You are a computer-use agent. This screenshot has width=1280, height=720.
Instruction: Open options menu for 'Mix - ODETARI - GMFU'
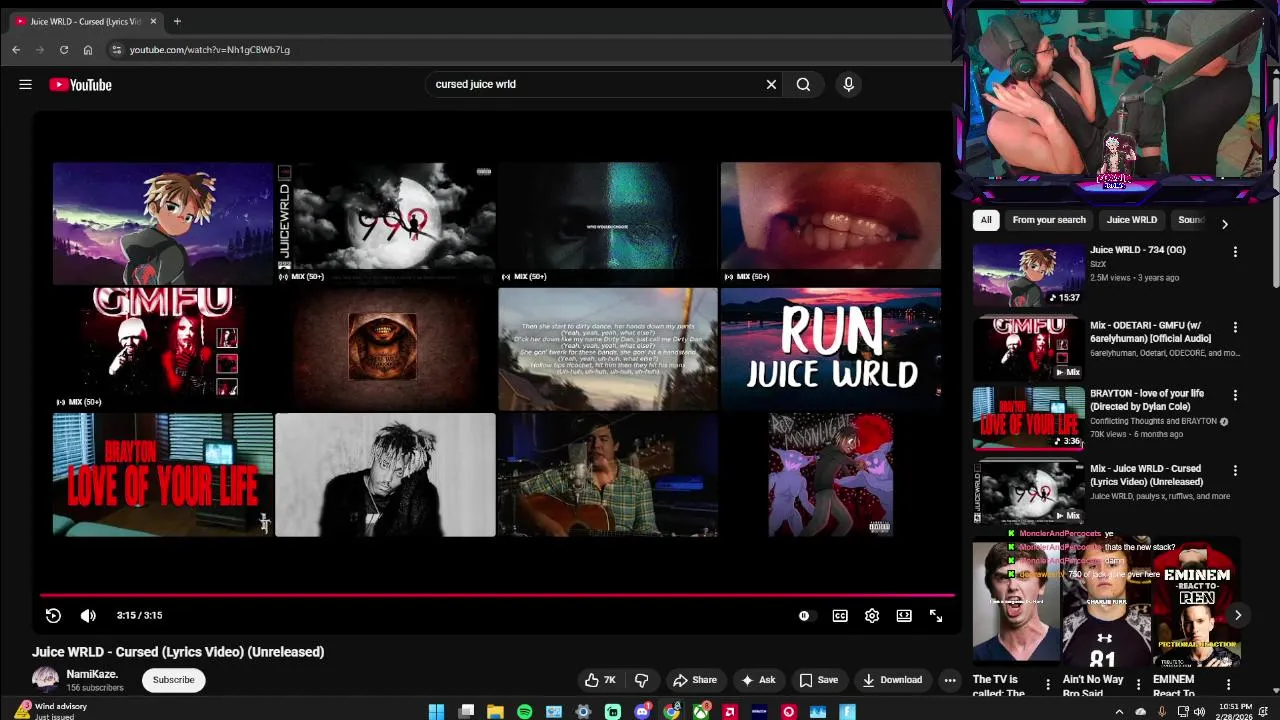pyautogui.click(x=1235, y=327)
